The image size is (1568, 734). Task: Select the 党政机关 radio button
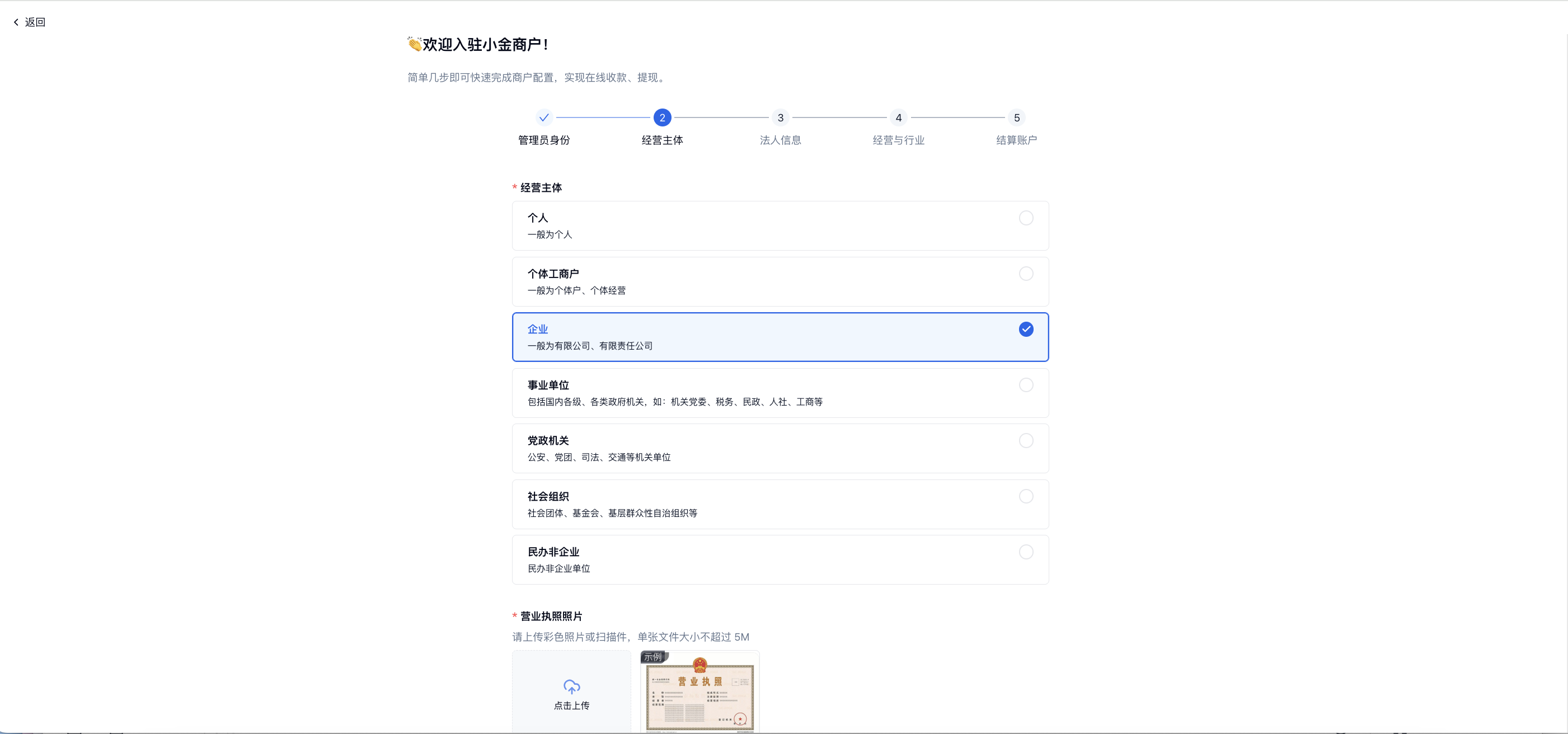click(1026, 441)
